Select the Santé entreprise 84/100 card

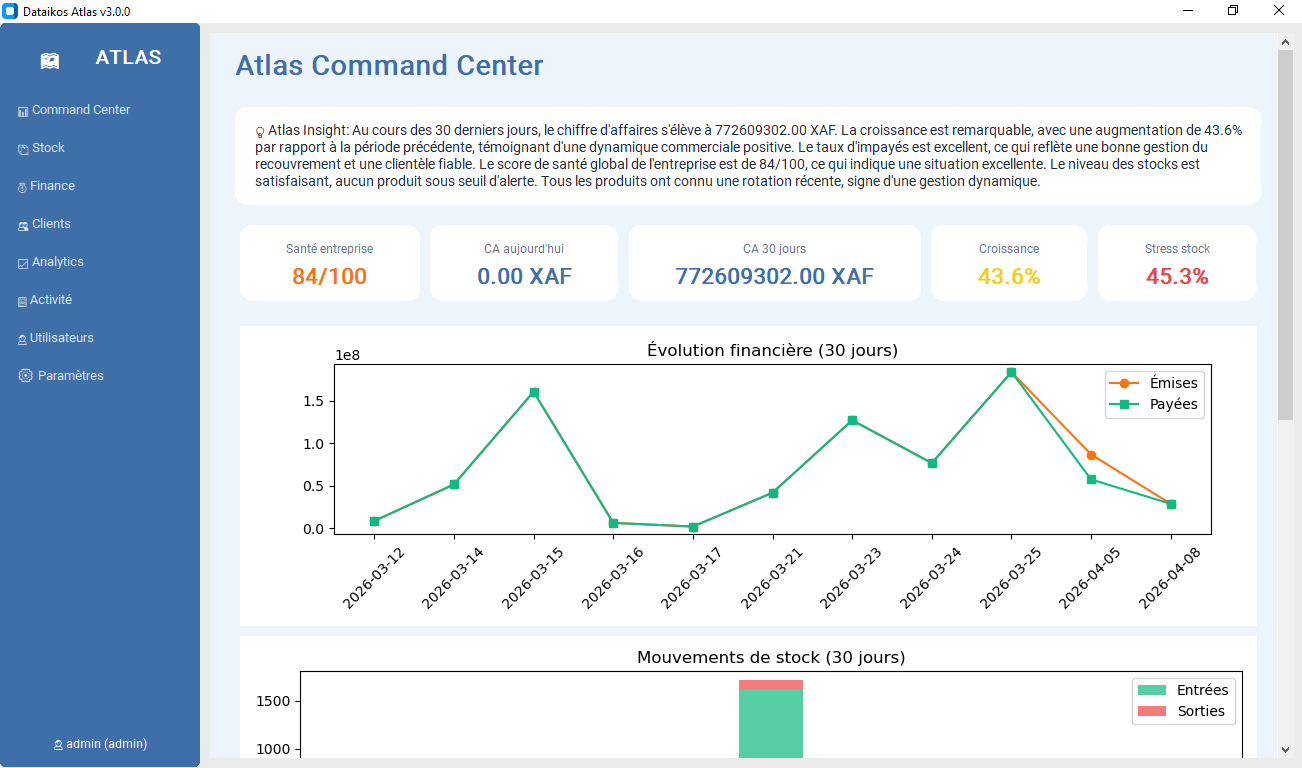(x=330, y=263)
